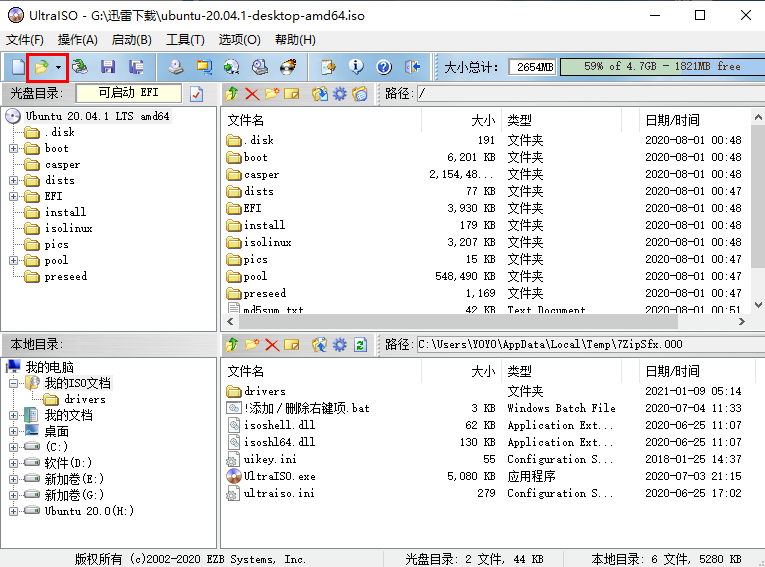Click New Folder icon in disc pane toolbar
The image size is (765, 567).
click(272, 94)
